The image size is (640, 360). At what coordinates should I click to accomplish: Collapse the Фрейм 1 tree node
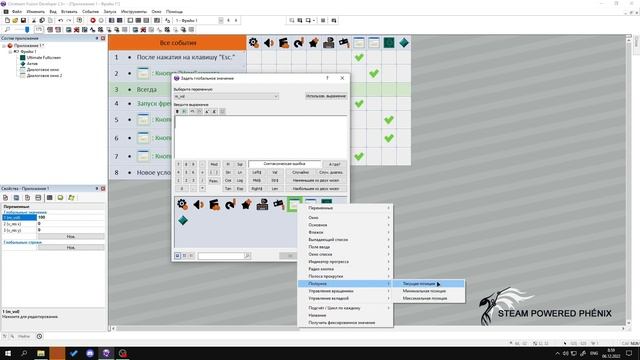[10, 52]
